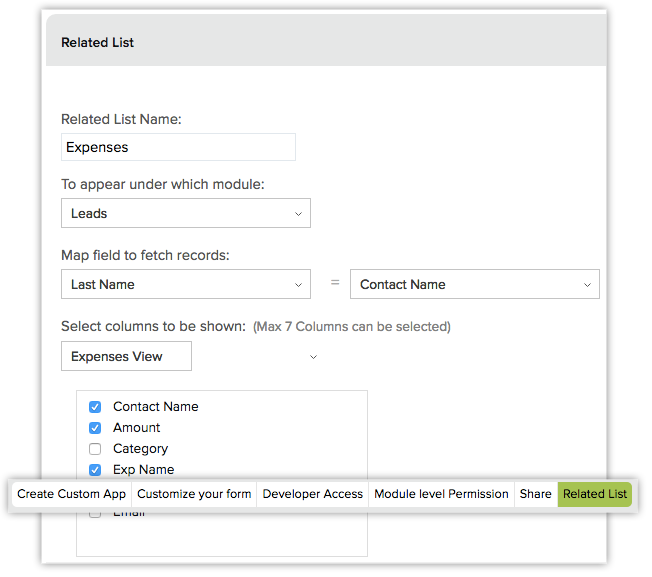652x577 pixels.
Task: Select the Module level Permission tab
Action: point(441,494)
